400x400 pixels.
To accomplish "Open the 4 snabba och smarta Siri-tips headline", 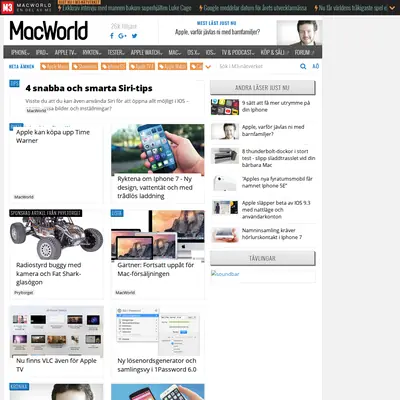I will (89, 88).
